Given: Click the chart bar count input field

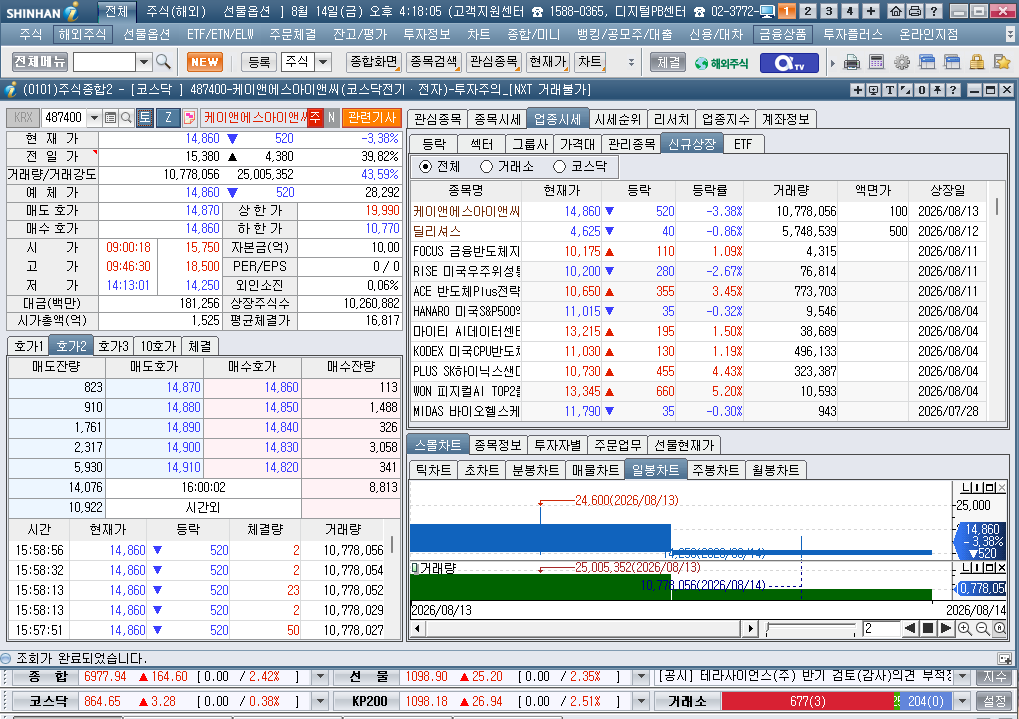Looking at the screenshot, I should click(x=881, y=629).
